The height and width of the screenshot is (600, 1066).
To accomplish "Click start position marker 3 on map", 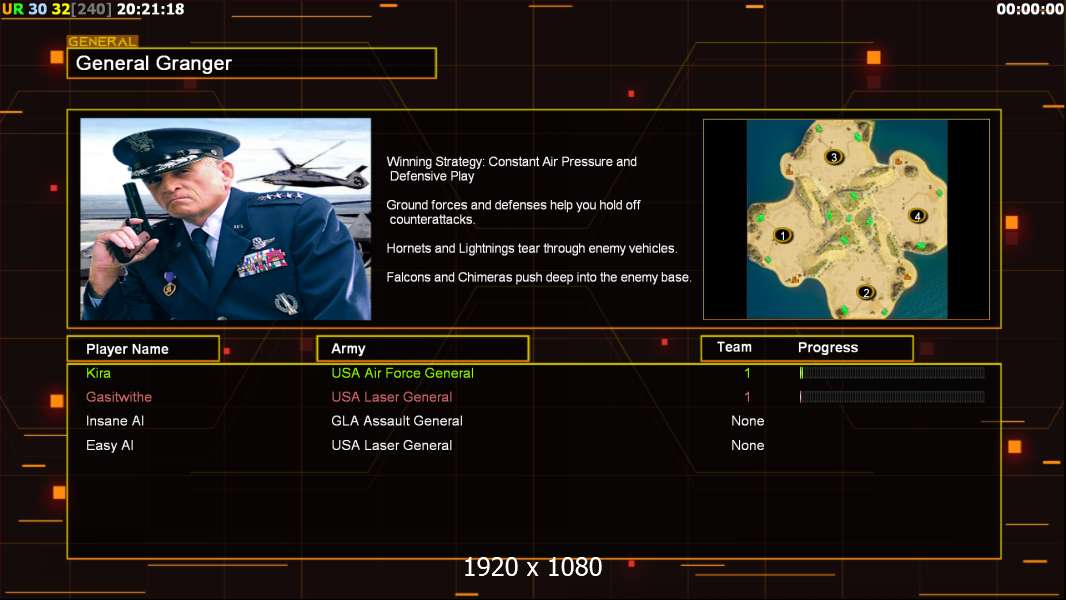I will [834, 158].
